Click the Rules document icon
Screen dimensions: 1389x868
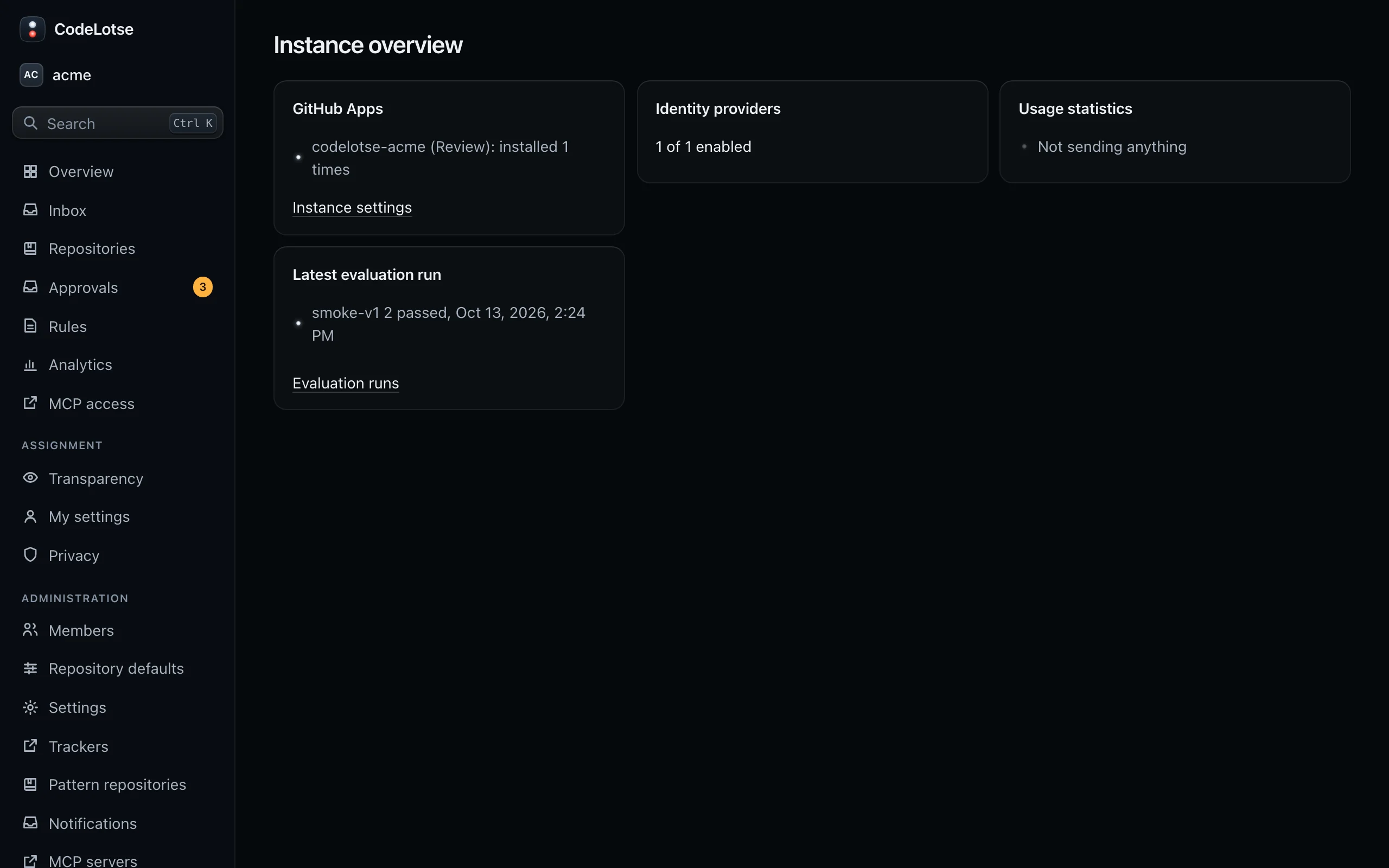pos(30,326)
